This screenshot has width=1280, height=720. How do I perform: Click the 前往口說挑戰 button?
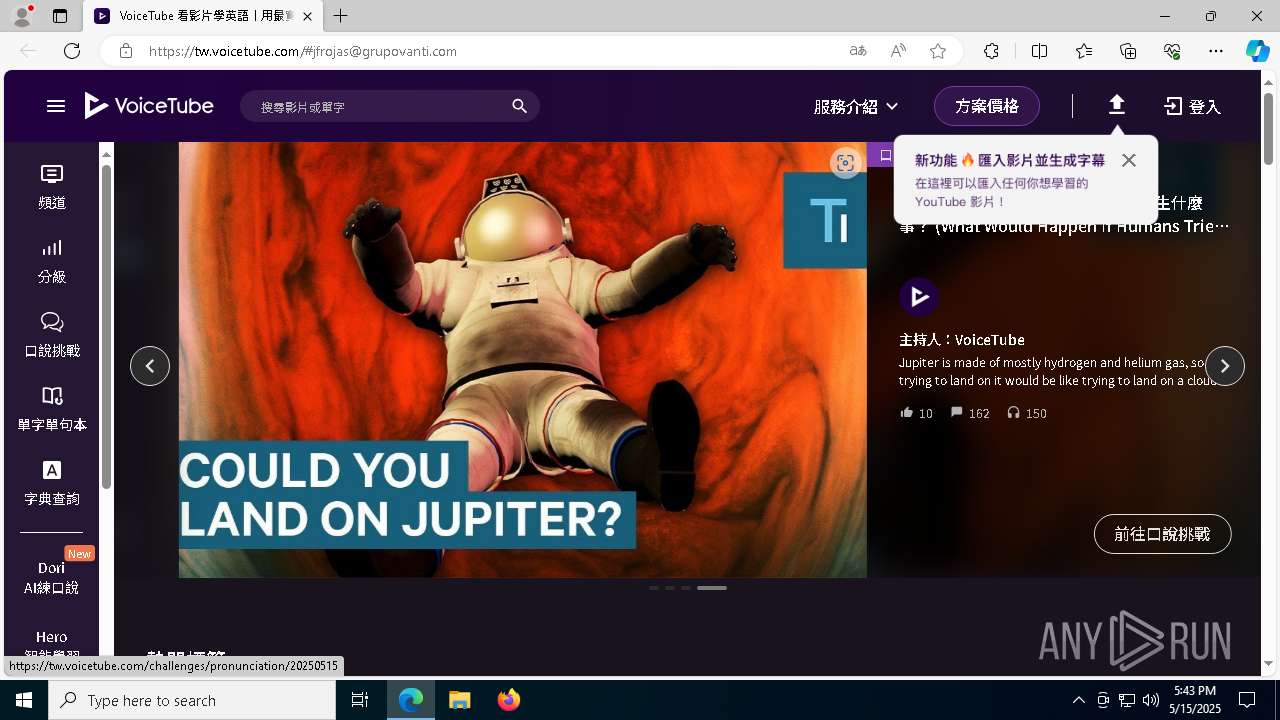pos(1162,534)
